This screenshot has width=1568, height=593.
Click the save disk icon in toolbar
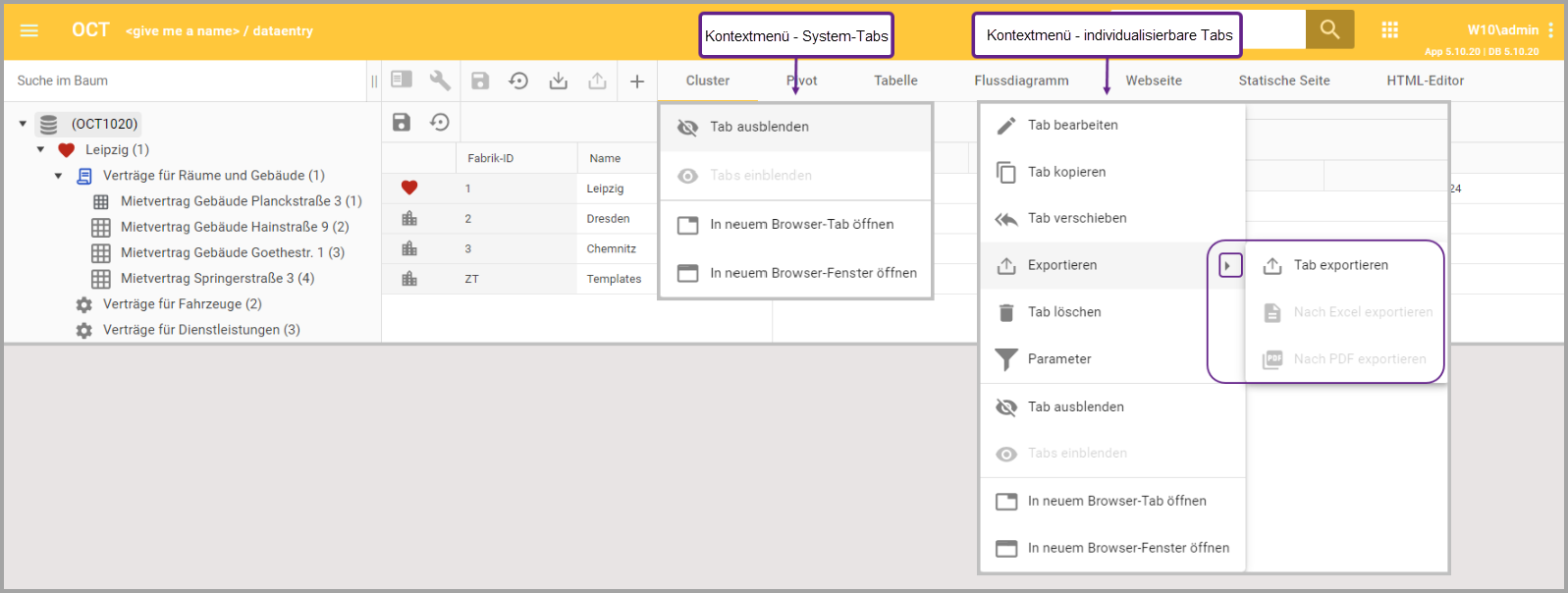tap(480, 81)
